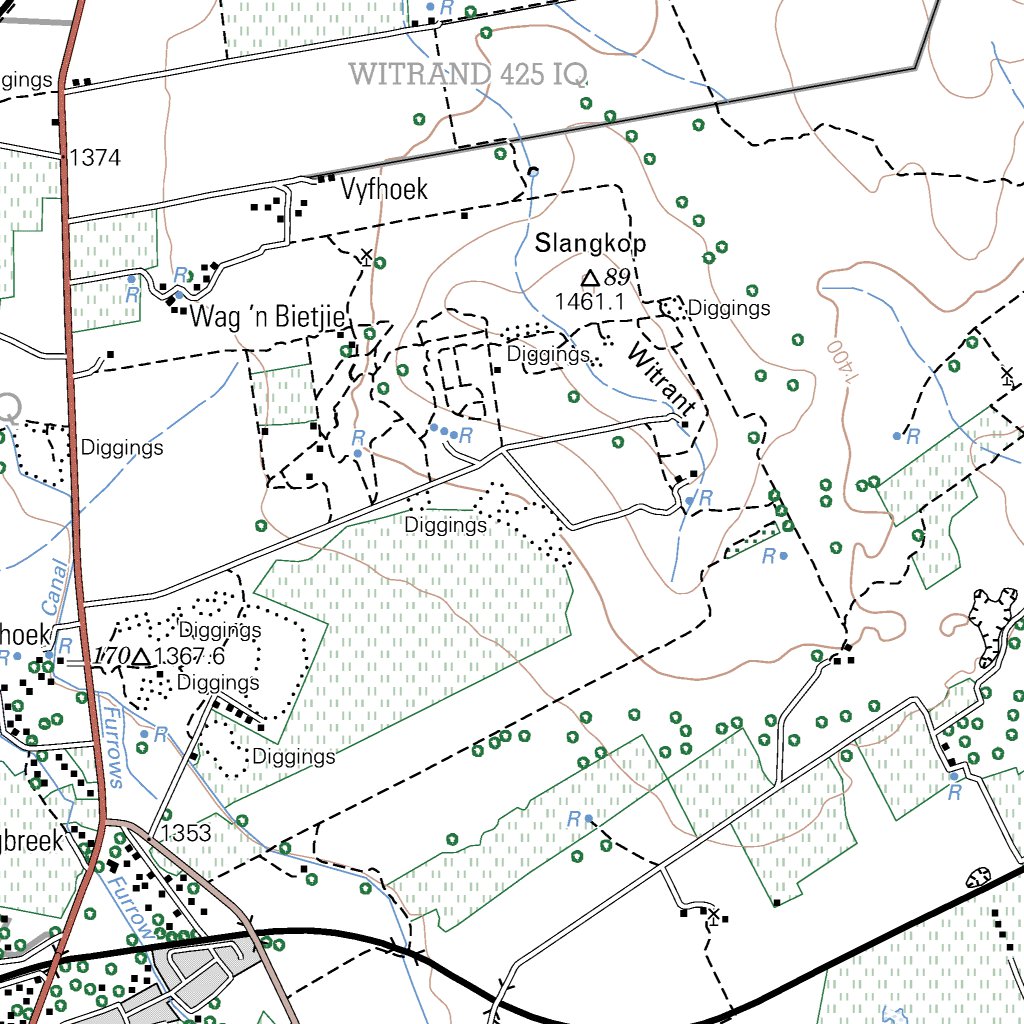Select the Vyfhoek farmstead label

tap(384, 189)
